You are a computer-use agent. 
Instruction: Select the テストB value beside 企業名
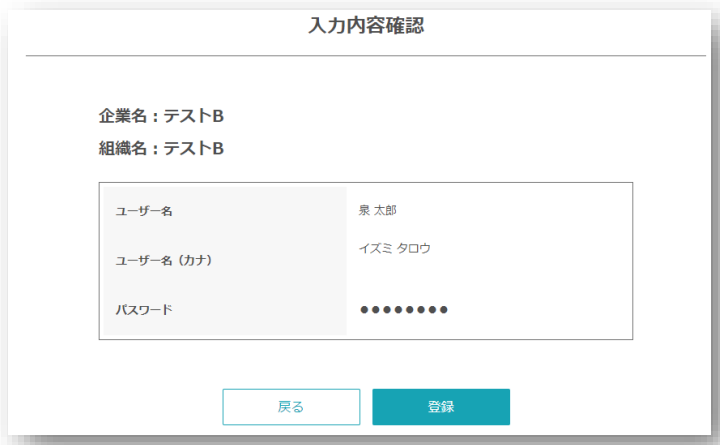point(194,116)
